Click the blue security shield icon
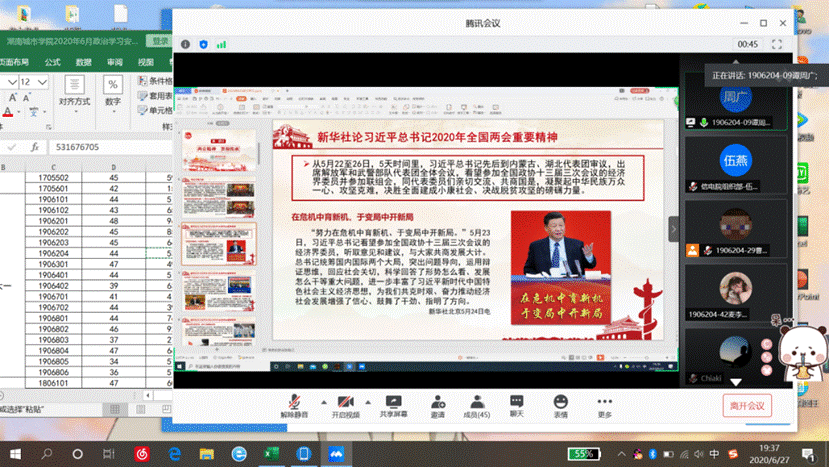This screenshot has width=829, height=467. click(204, 44)
